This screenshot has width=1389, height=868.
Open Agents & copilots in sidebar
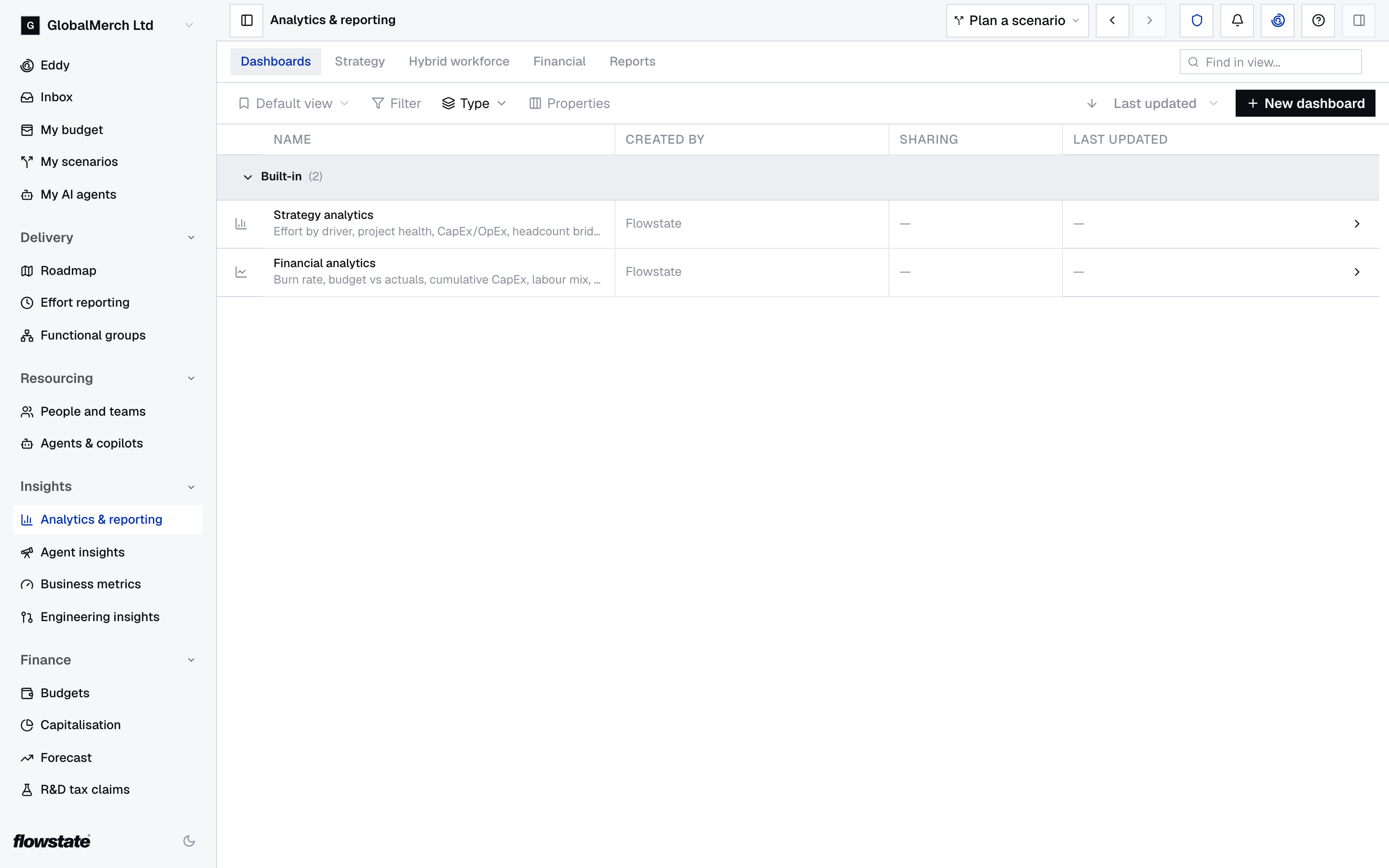click(x=108, y=443)
